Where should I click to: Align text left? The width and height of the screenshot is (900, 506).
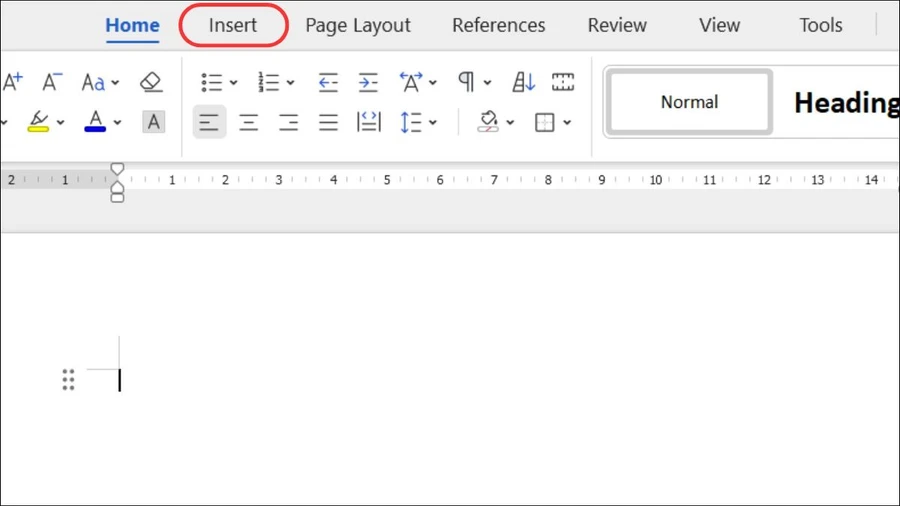(209, 122)
